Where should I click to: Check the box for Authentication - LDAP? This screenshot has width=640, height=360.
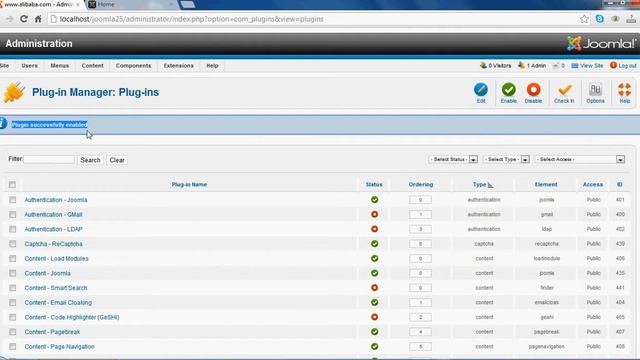tap(13, 229)
